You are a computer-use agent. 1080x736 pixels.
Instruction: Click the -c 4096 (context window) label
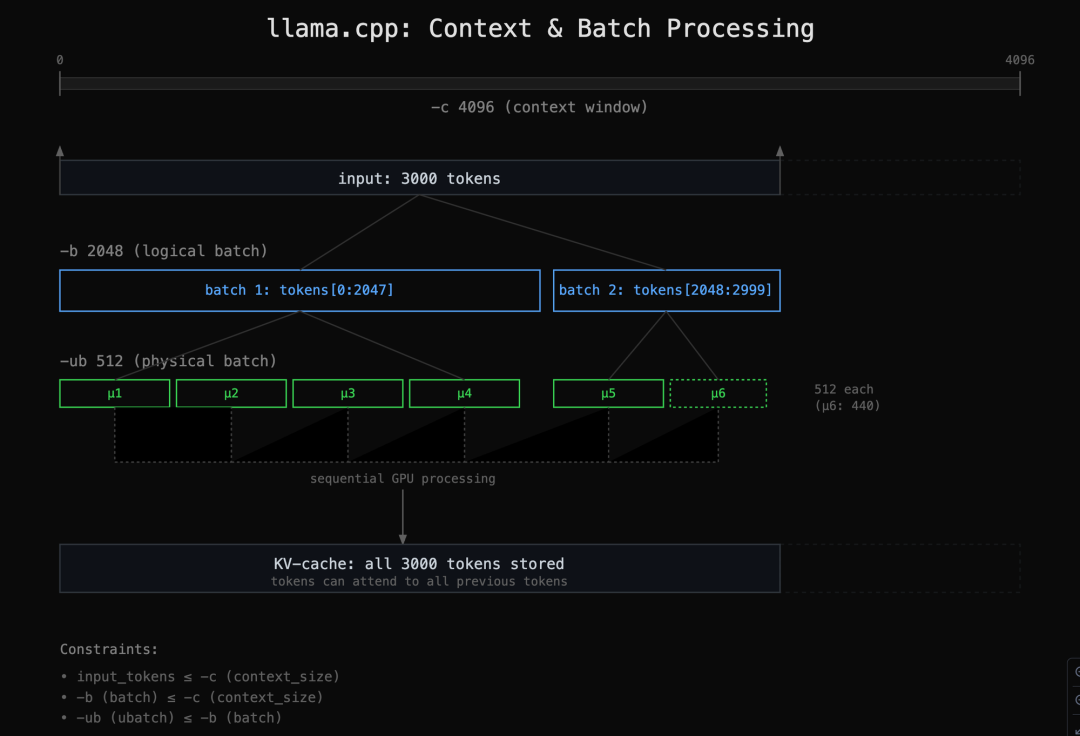pos(539,107)
